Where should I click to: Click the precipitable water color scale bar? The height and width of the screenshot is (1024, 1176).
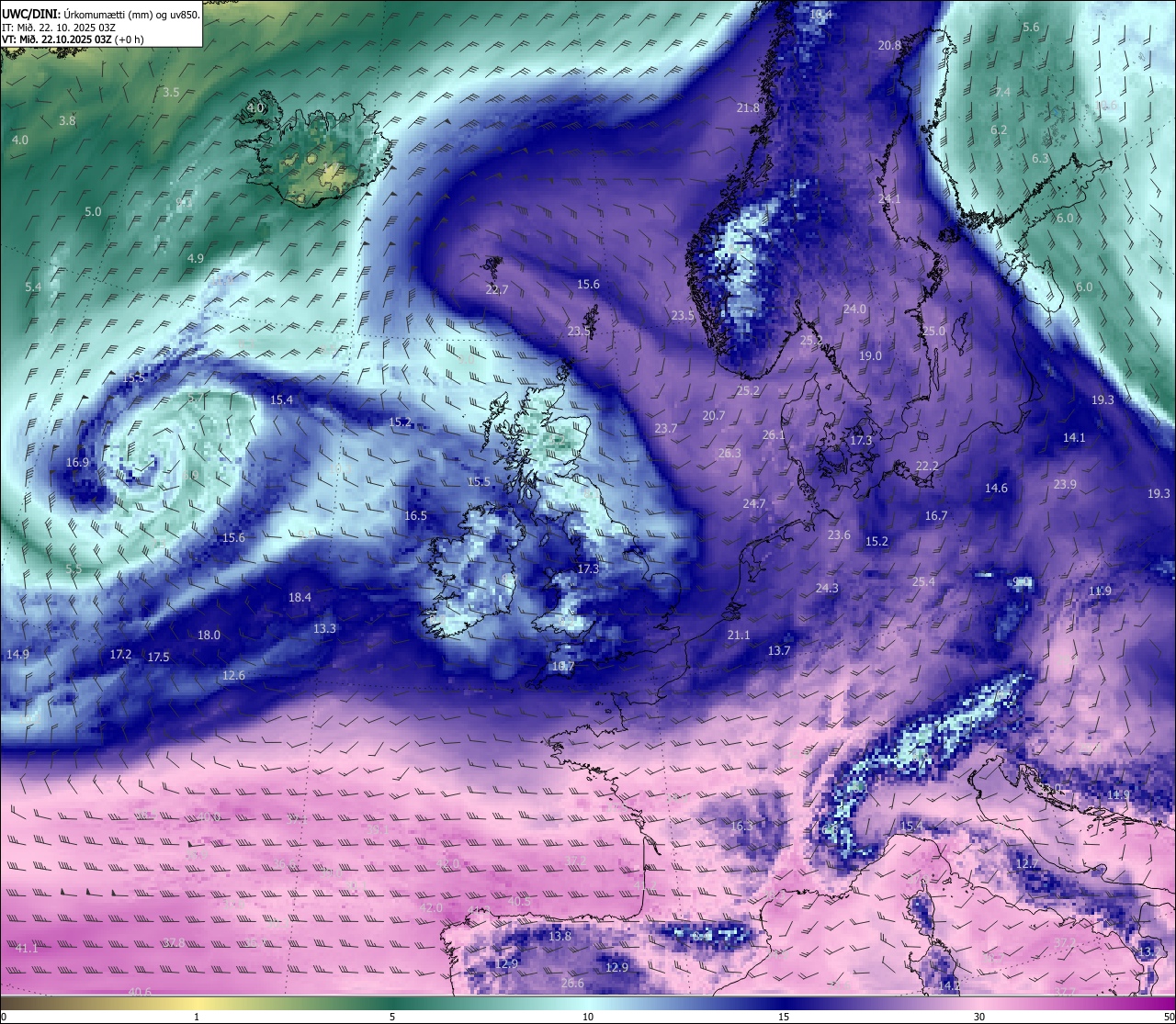tap(588, 1003)
